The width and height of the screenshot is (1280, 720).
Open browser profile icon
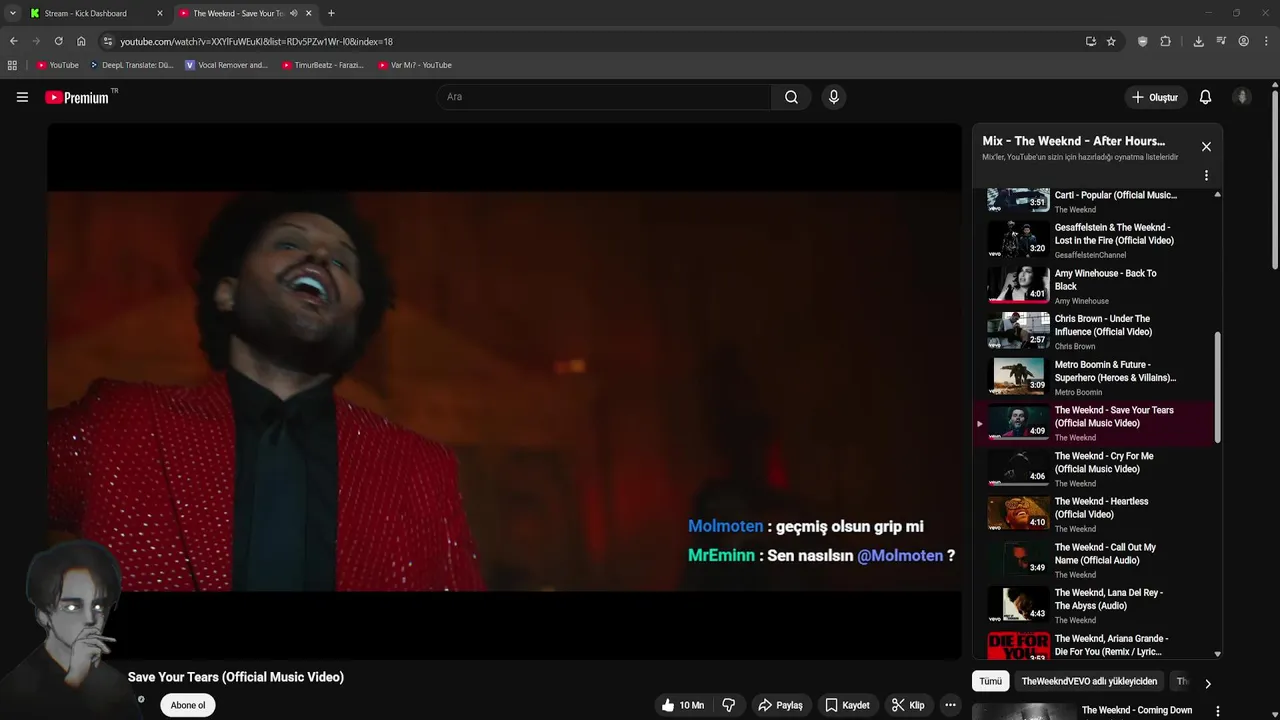[1244, 41]
